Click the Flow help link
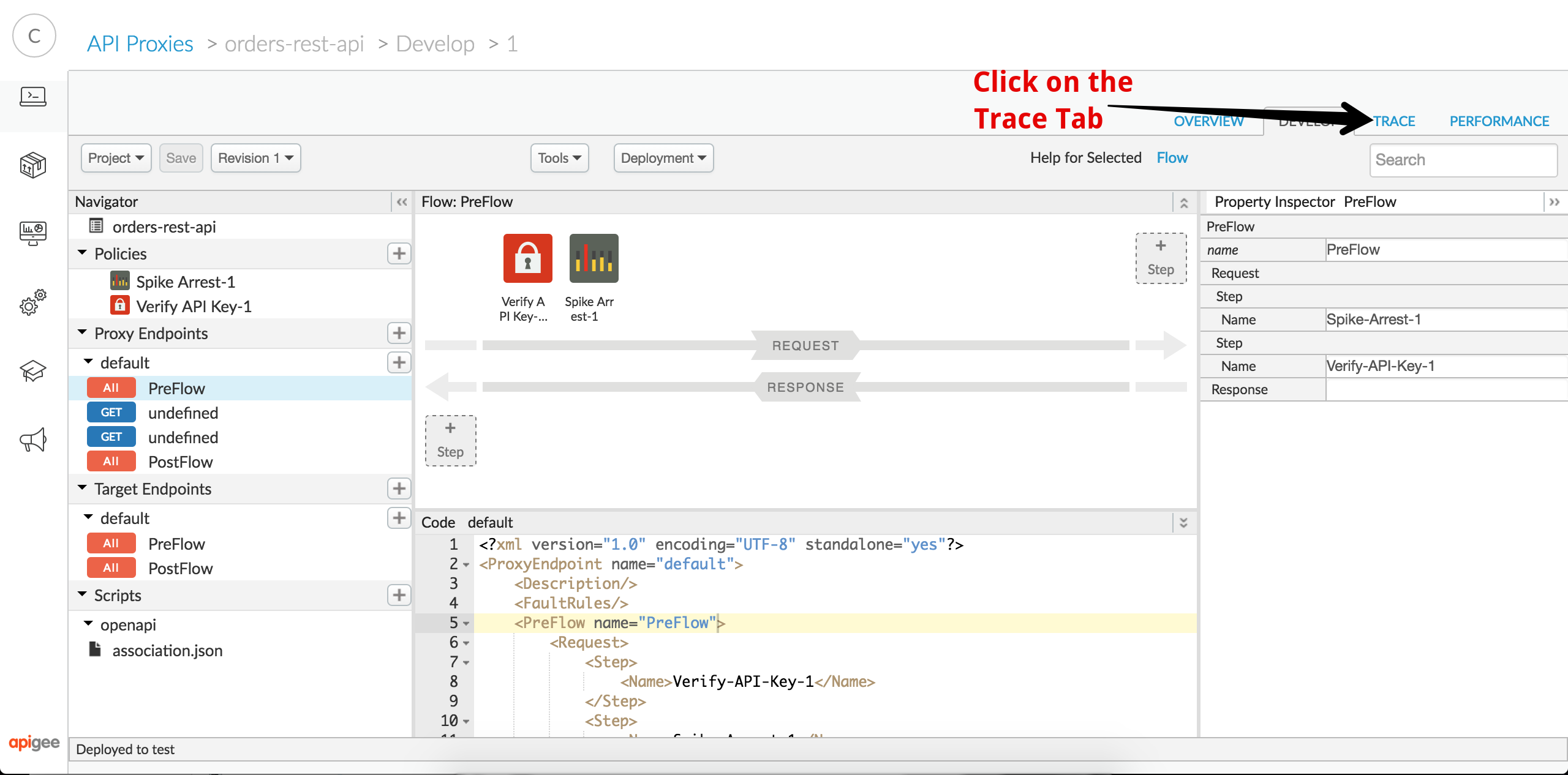The image size is (1568, 775). click(1171, 157)
